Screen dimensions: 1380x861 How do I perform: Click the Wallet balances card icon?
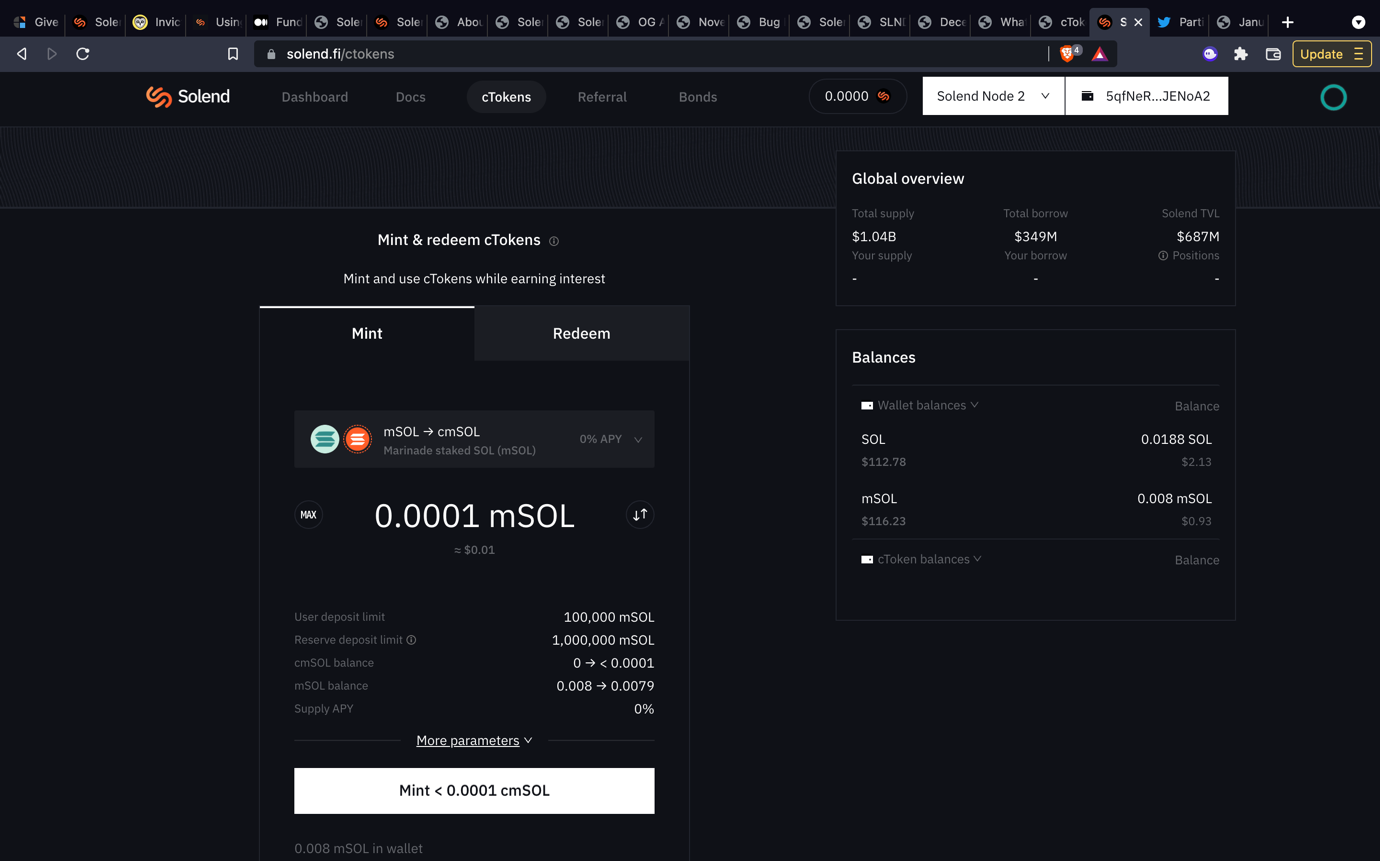[867, 406]
